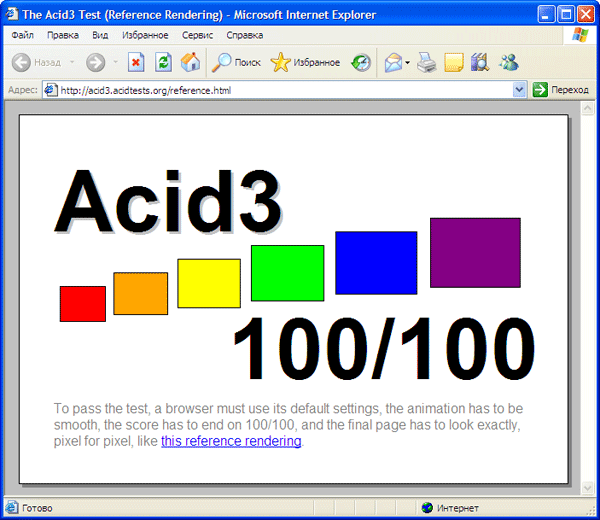The height and width of the screenshot is (520, 600).
Task: Click the Acid3 heading text
Action: [169, 201]
